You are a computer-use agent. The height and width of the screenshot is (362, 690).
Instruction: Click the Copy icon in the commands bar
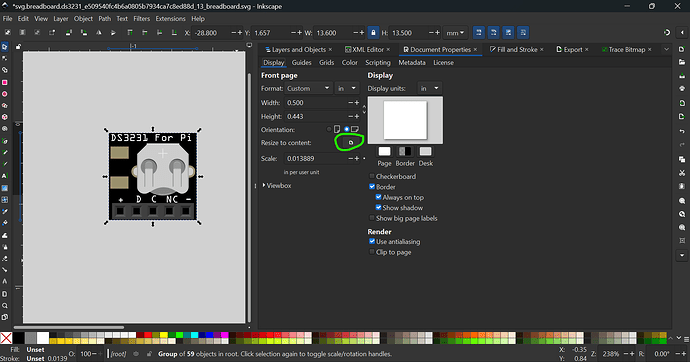pos(682,159)
